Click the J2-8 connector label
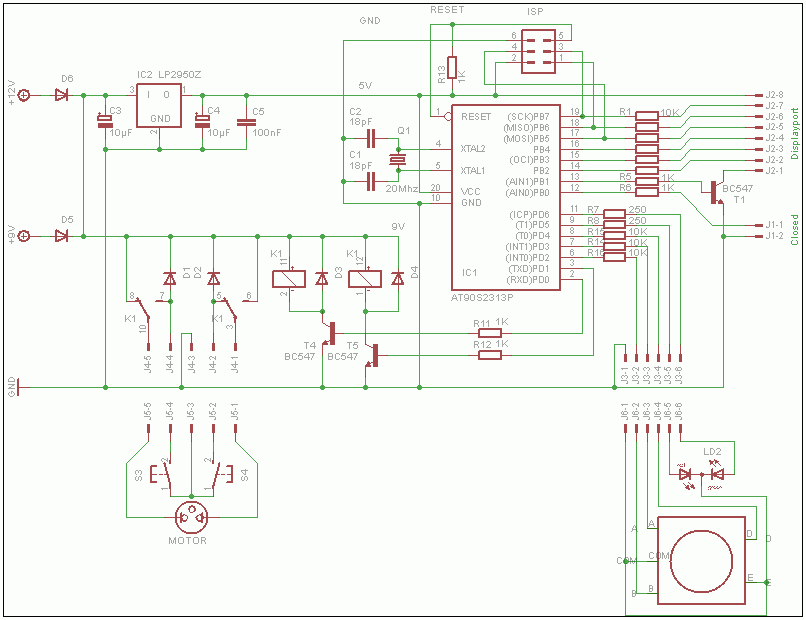Screen dimensions: 806x620 [774, 95]
